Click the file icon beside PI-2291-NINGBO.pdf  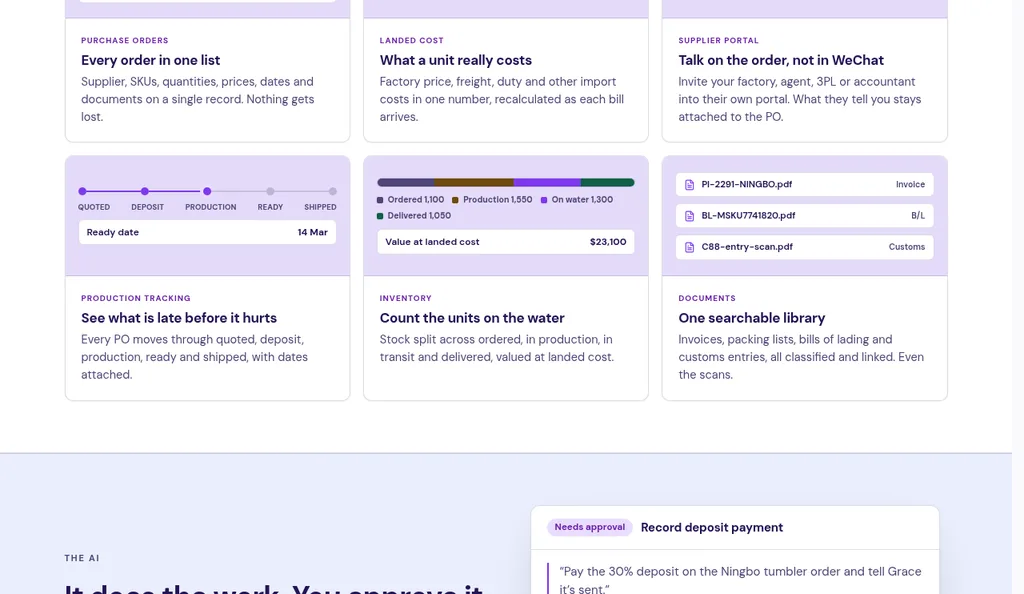(x=689, y=185)
